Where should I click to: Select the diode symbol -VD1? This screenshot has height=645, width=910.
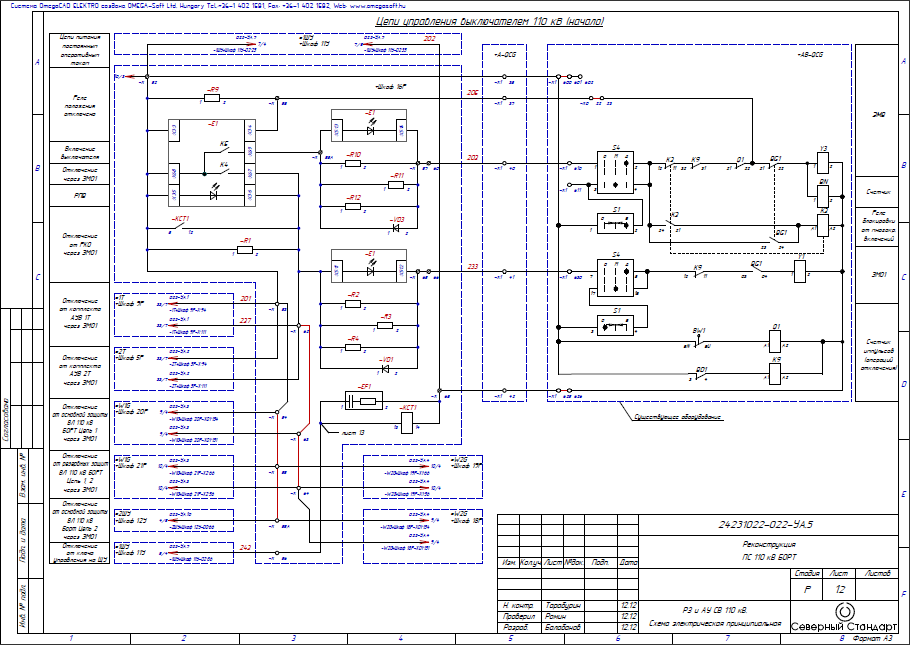click(385, 369)
